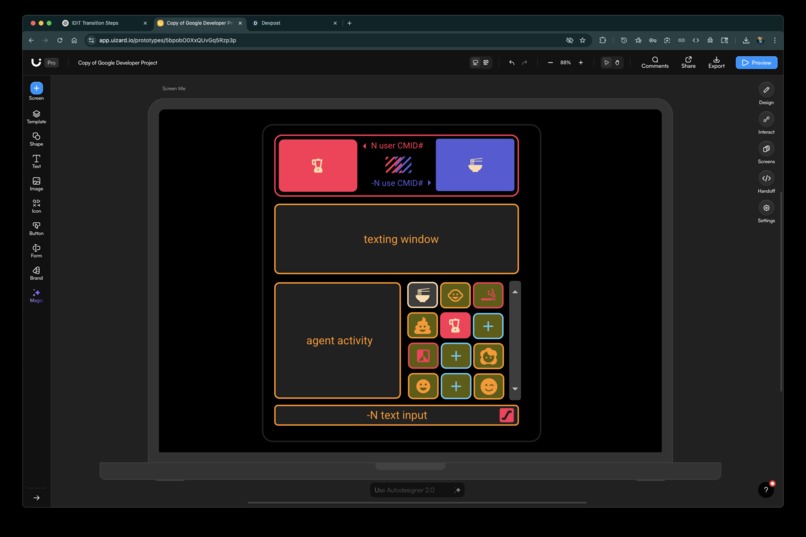This screenshot has width=806, height=537.
Task: Select the Text tool
Action: 36,161
